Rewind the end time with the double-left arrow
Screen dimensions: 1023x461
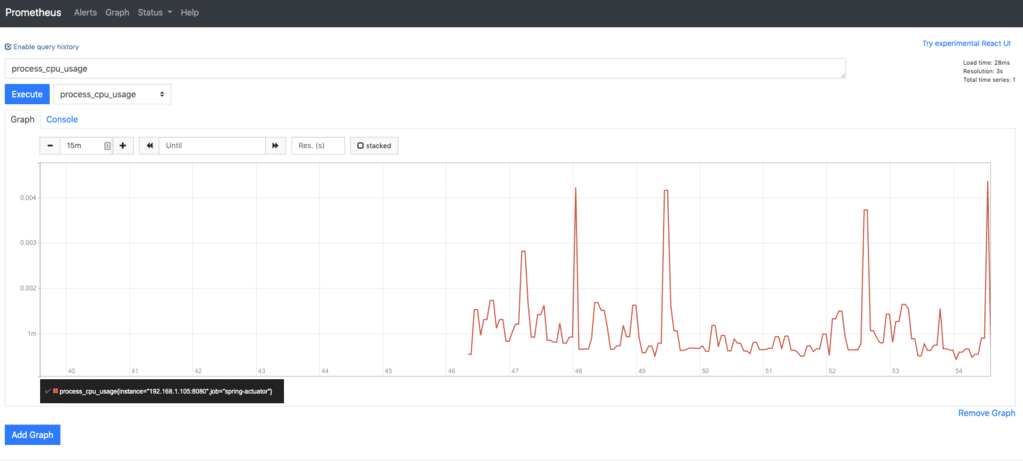pyautogui.click(x=149, y=145)
